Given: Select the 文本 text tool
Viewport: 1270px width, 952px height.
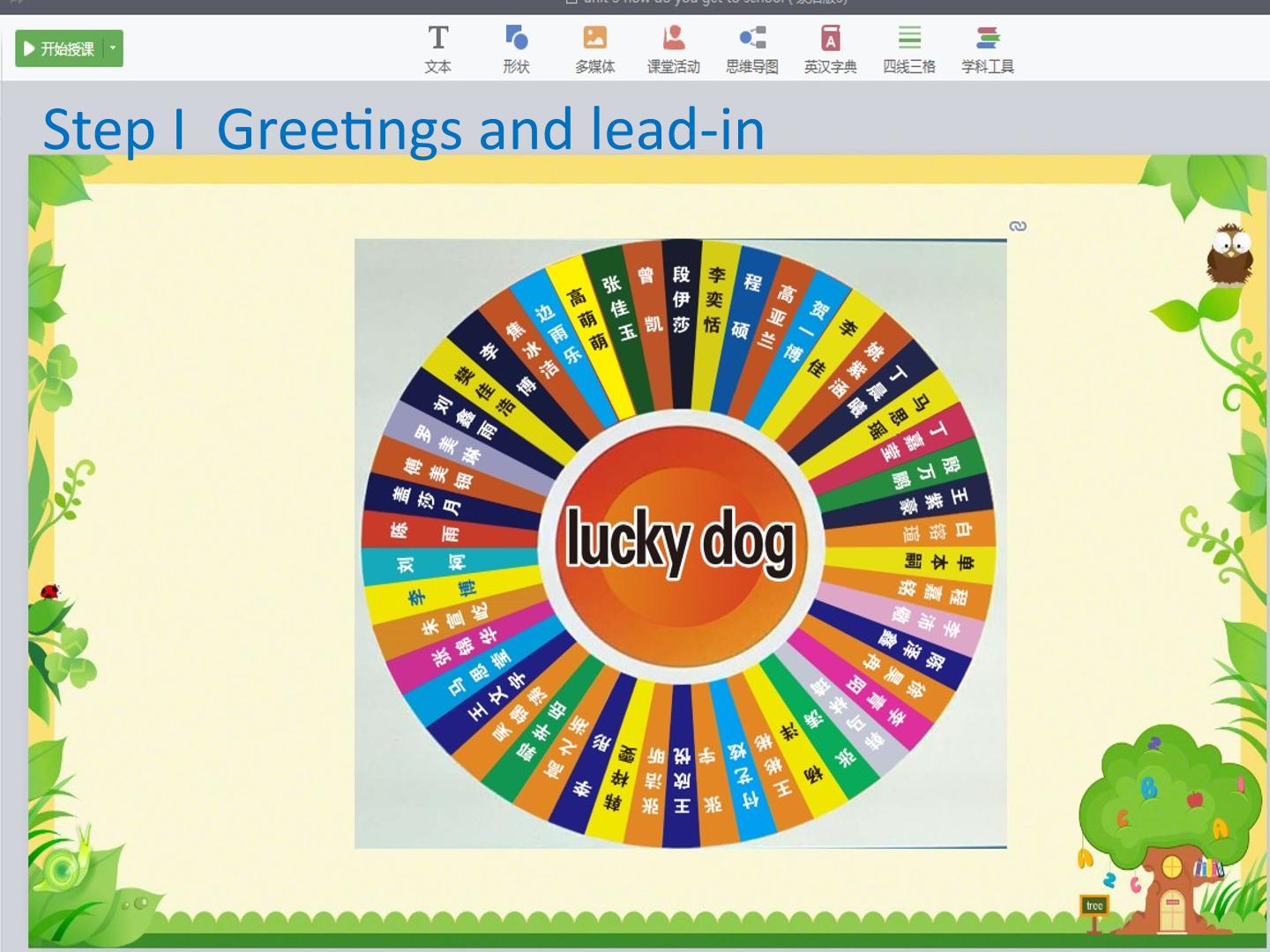Looking at the screenshot, I should [437, 49].
